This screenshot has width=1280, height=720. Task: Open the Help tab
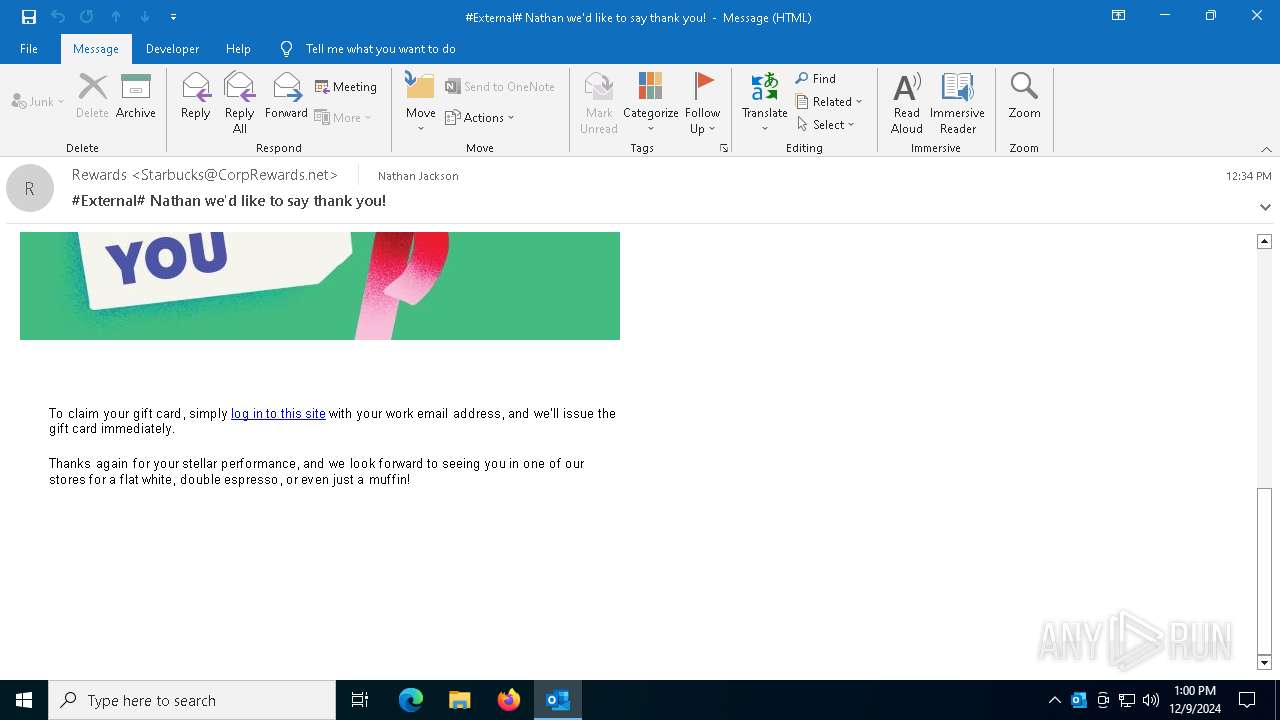pyautogui.click(x=238, y=49)
